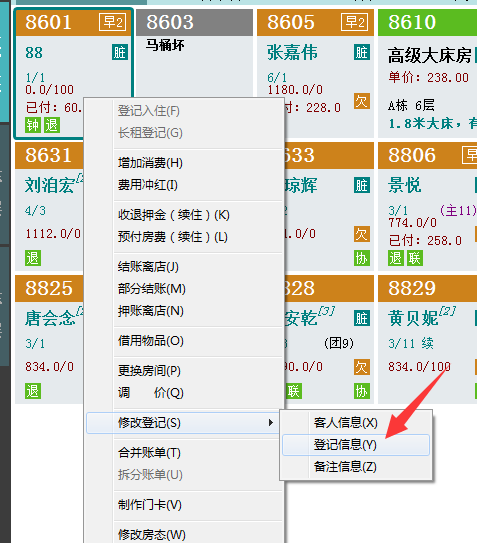Choose 结账离店(J) menu item
477x543 pixels.
point(148,267)
